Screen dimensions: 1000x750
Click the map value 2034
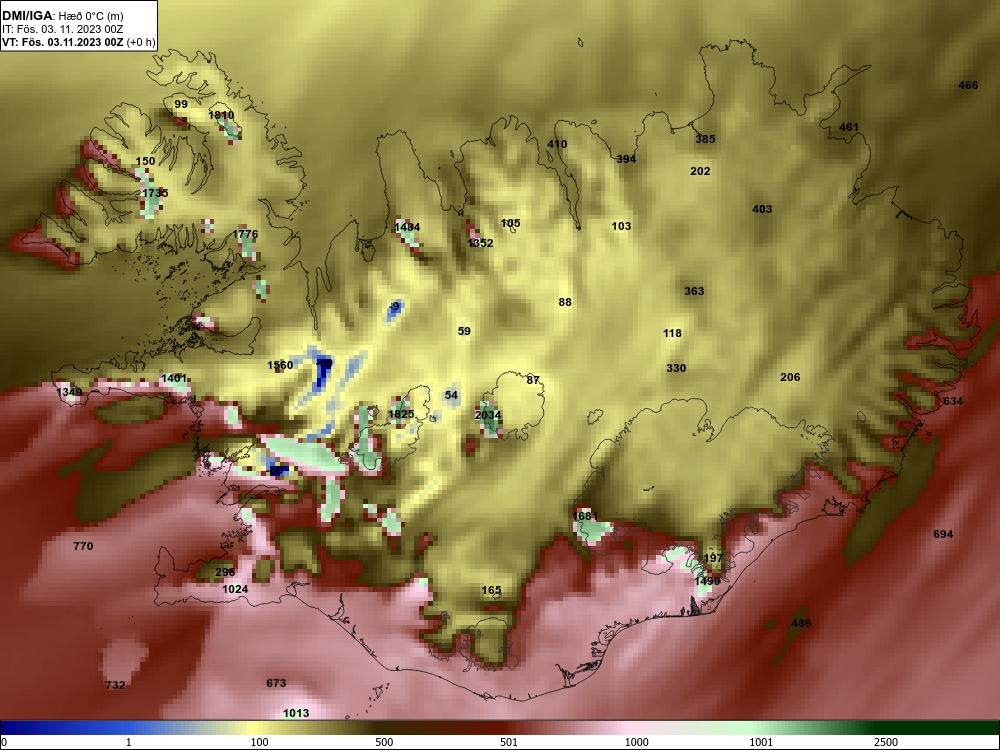488,416
